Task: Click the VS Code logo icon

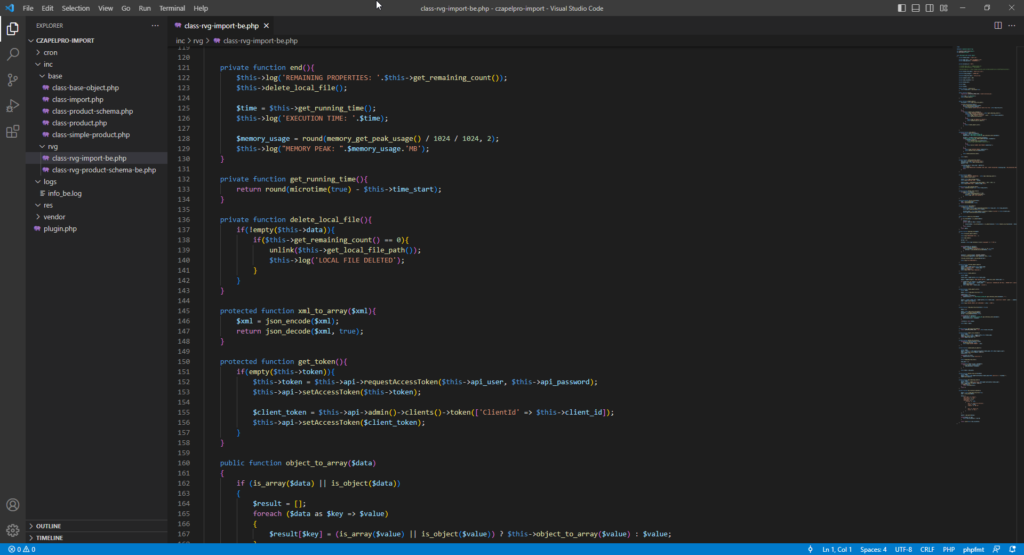Action: coord(9,8)
